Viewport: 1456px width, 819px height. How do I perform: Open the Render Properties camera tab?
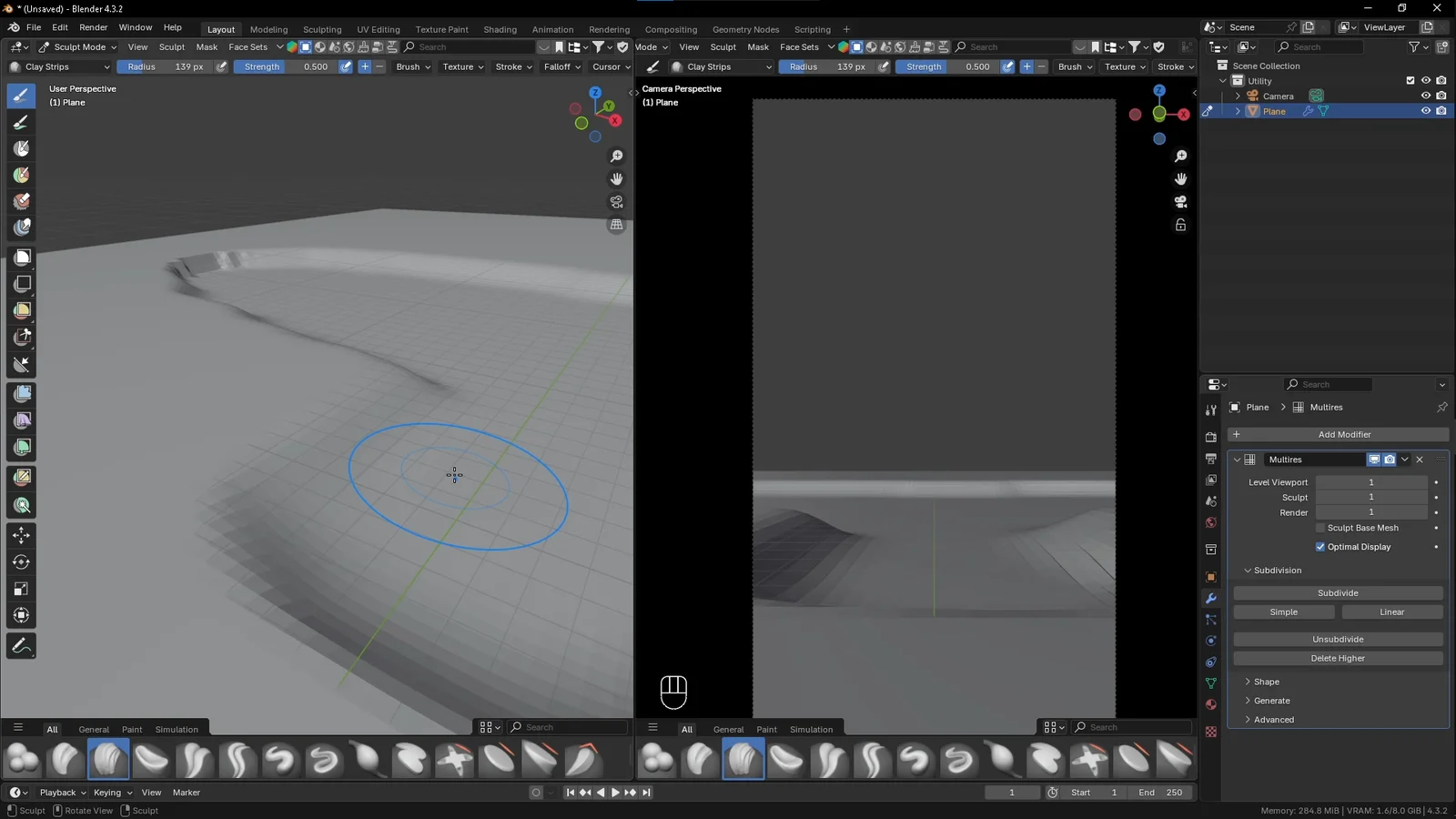pyautogui.click(x=1210, y=437)
